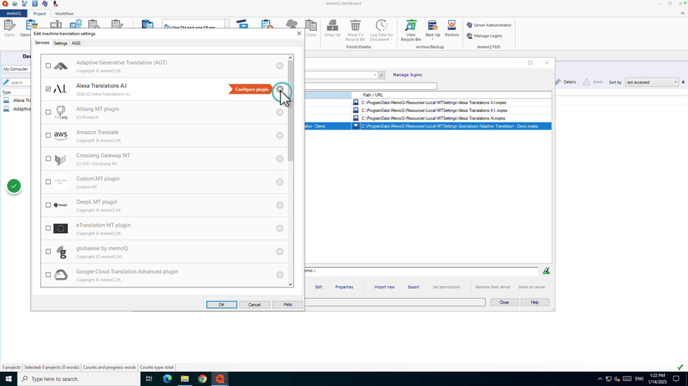Uncheck the Alexa Translations A.I. checkbox
This screenshot has width=688, height=386.
click(x=48, y=89)
